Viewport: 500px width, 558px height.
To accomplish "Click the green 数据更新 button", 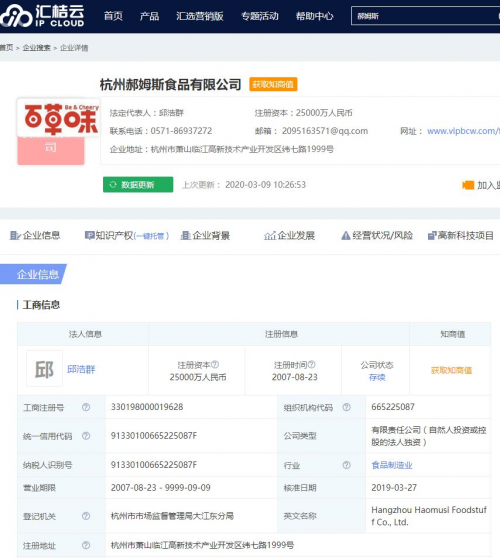I will (x=138, y=185).
